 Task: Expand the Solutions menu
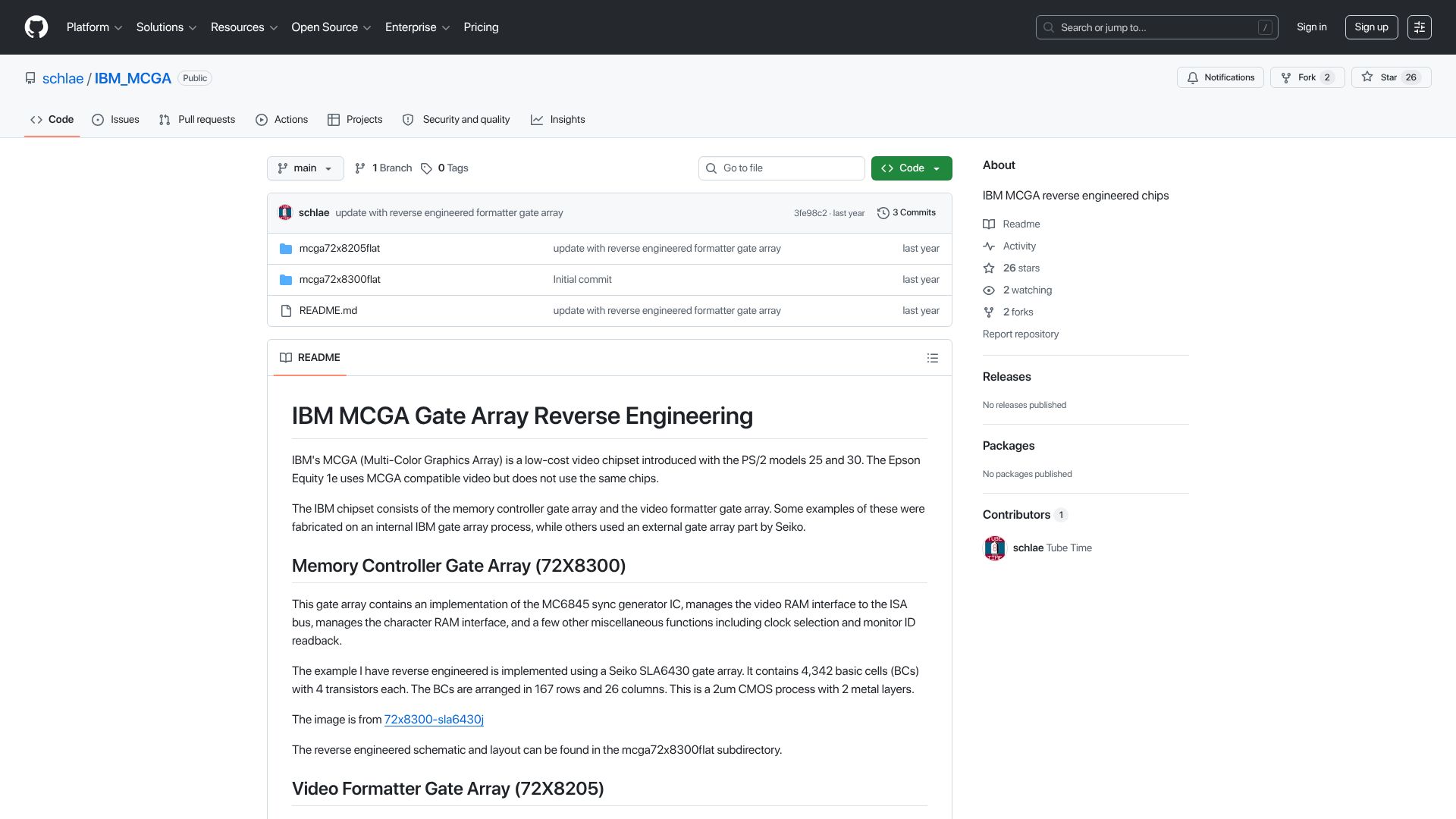point(166,27)
